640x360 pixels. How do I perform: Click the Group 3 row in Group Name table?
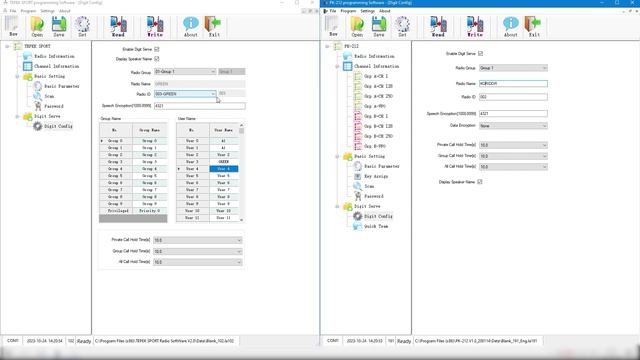coord(133,162)
